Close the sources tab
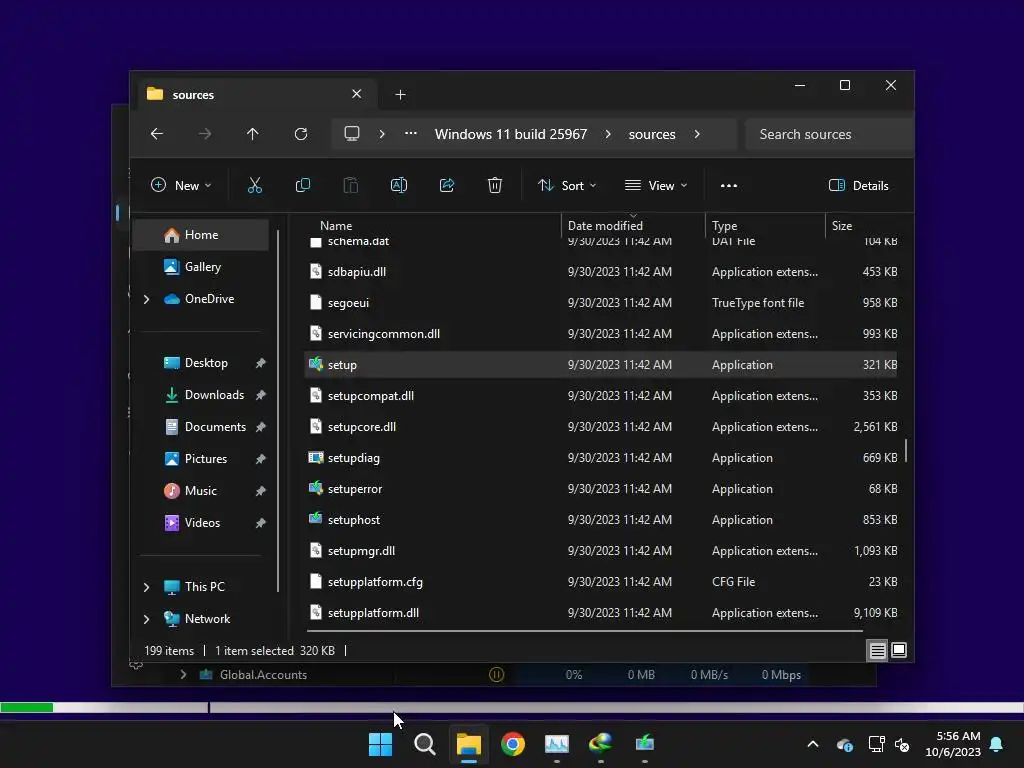The image size is (1024, 768). point(357,94)
